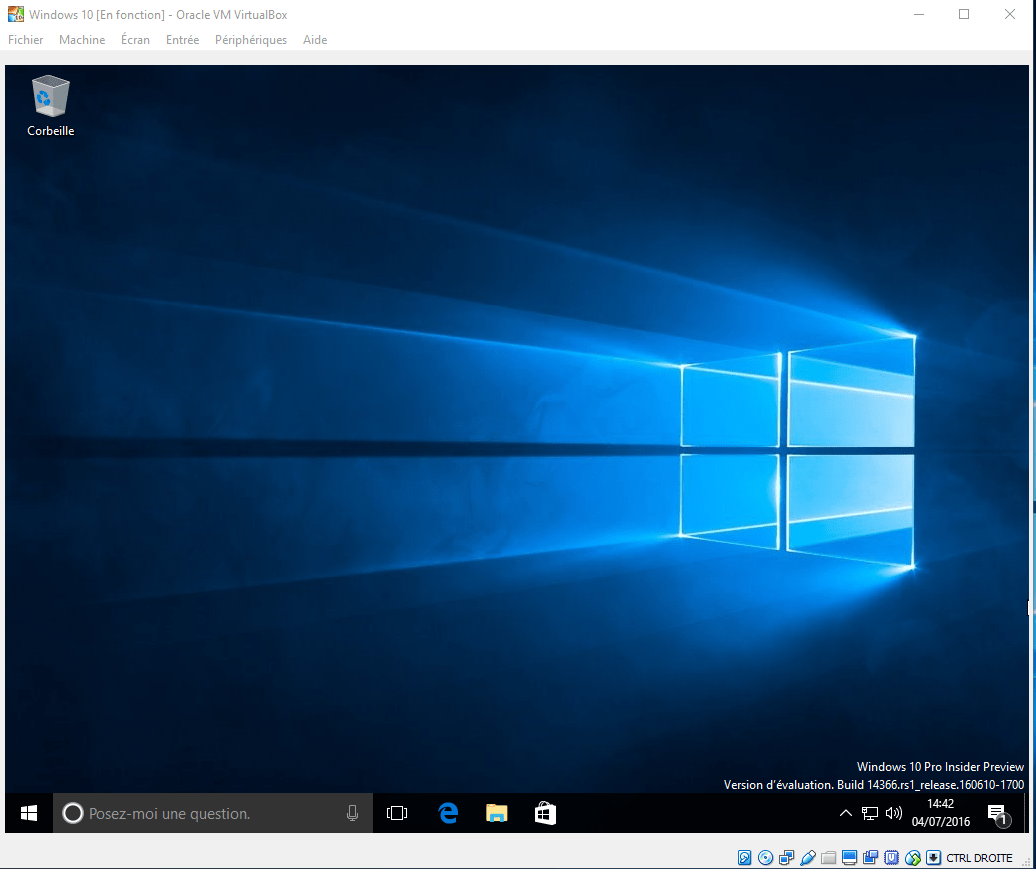Click the keyboard capture down-arrow icon
The image size is (1036, 869).
click(x=934, y=858)
